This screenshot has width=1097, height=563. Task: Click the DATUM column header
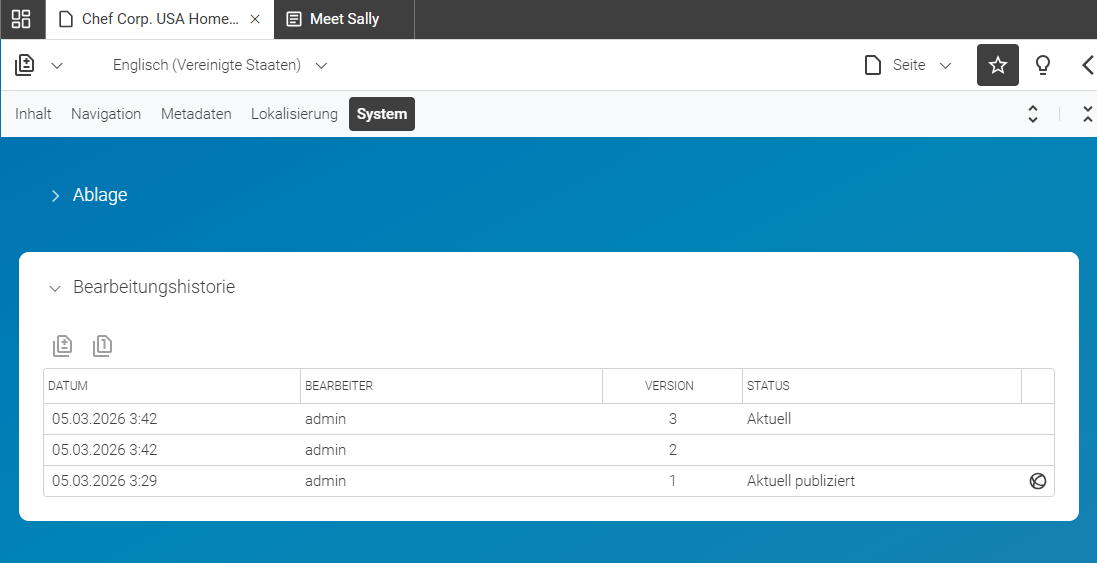172,386
